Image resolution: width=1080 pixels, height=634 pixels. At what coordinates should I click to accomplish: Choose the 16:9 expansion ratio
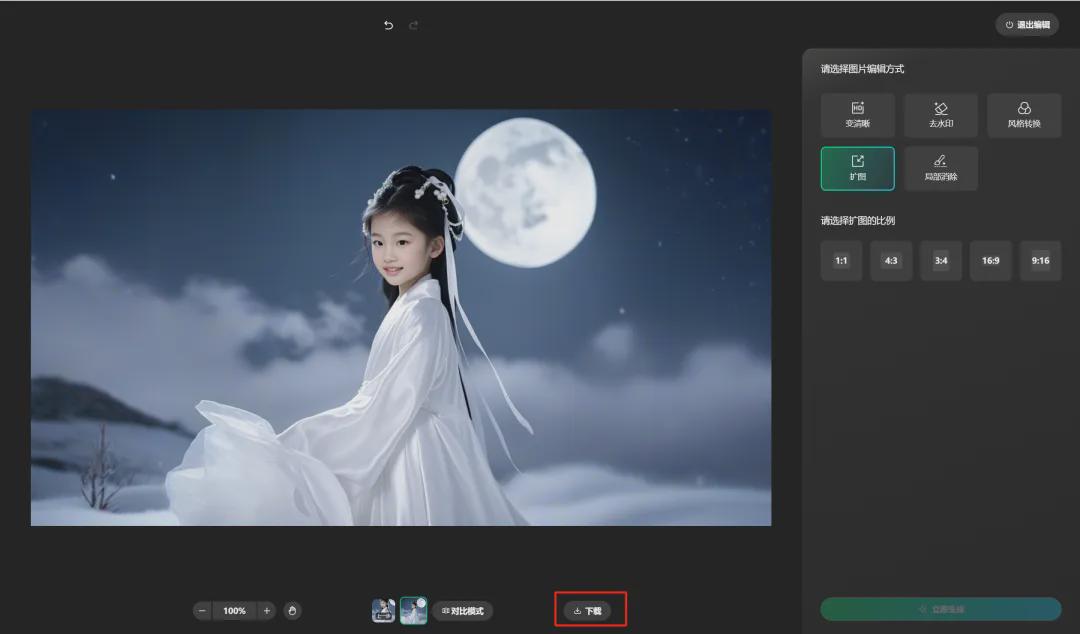point(990,261)
